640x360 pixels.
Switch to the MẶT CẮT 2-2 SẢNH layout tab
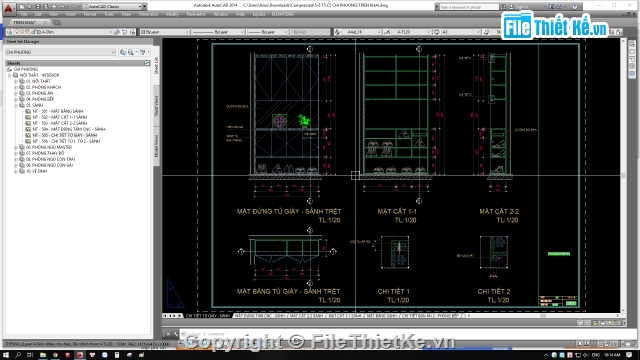coord(306,316)
